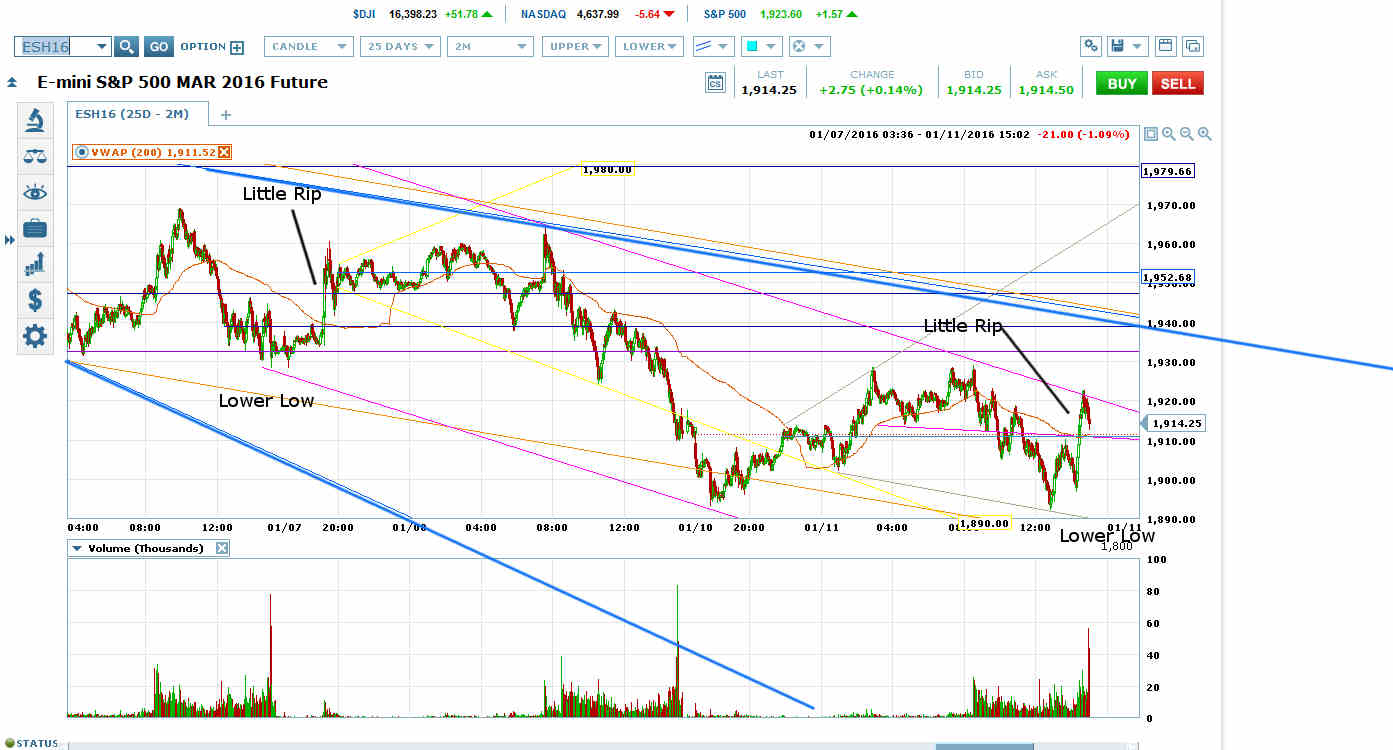
Task: Collapse the Volume (Thousands) panel arrow
Action: (x=77, y=548)
